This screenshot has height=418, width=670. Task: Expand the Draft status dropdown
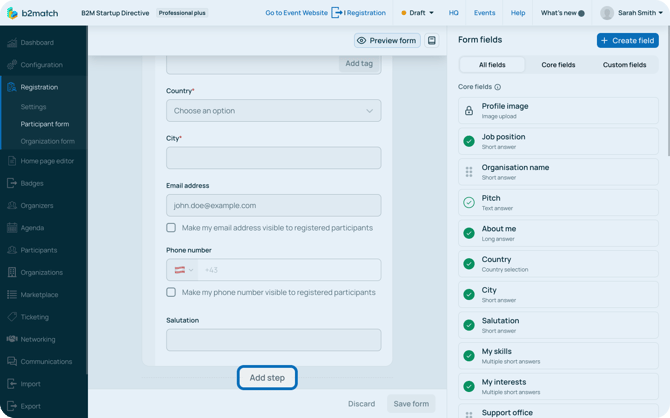[418, 13]
